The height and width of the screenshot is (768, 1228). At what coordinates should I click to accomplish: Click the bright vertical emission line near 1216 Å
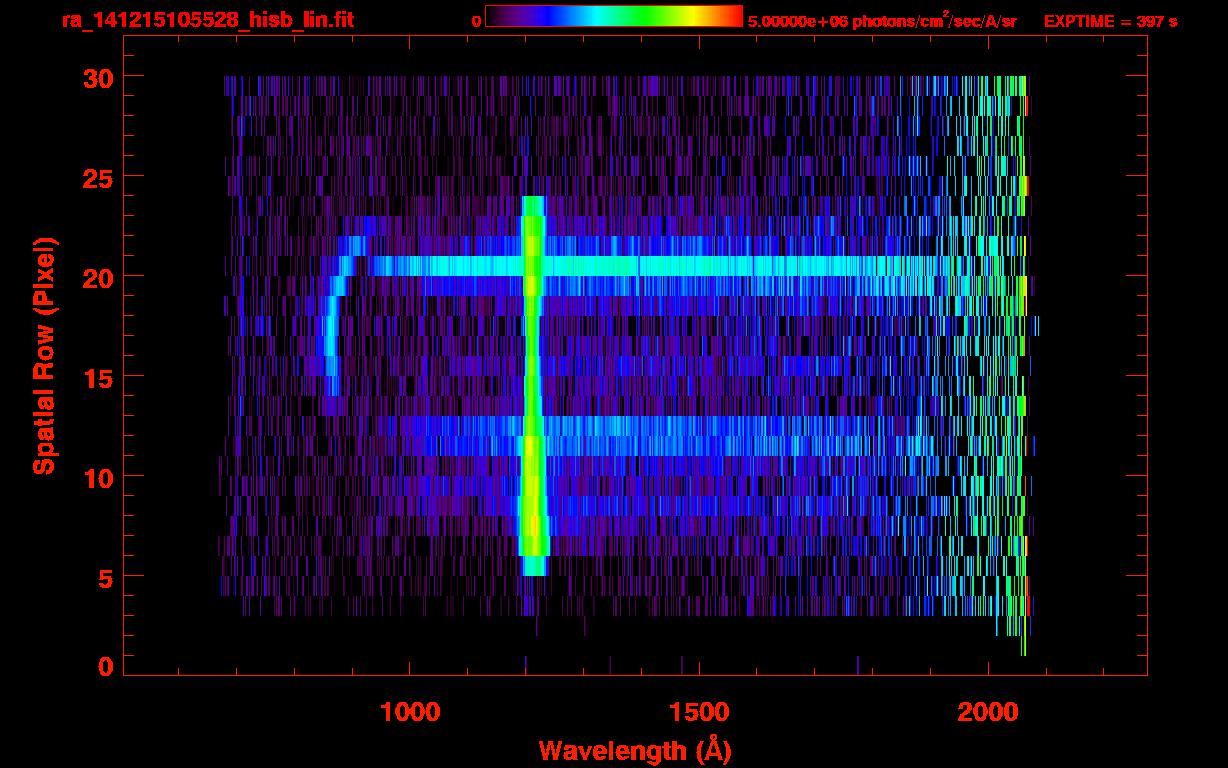coord(533,386)
